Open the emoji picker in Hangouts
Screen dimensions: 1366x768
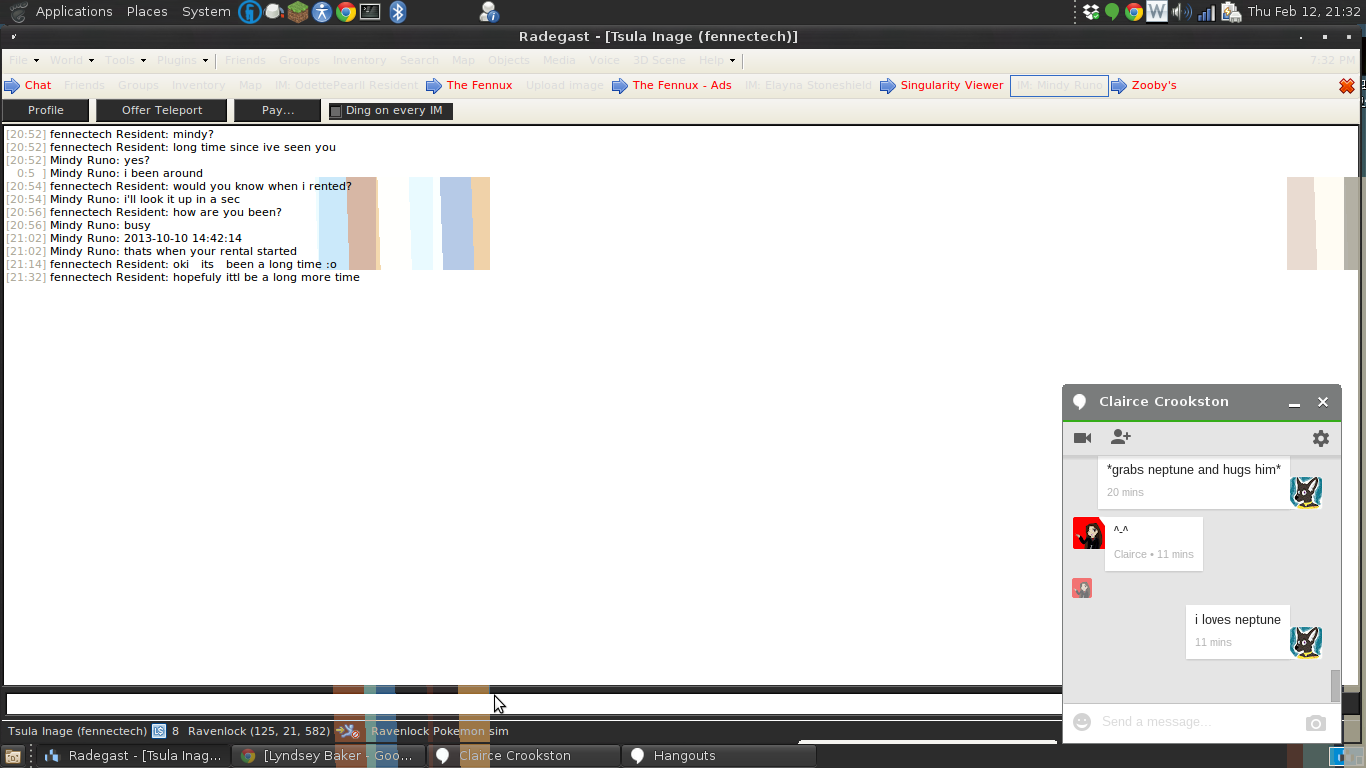1081,722
